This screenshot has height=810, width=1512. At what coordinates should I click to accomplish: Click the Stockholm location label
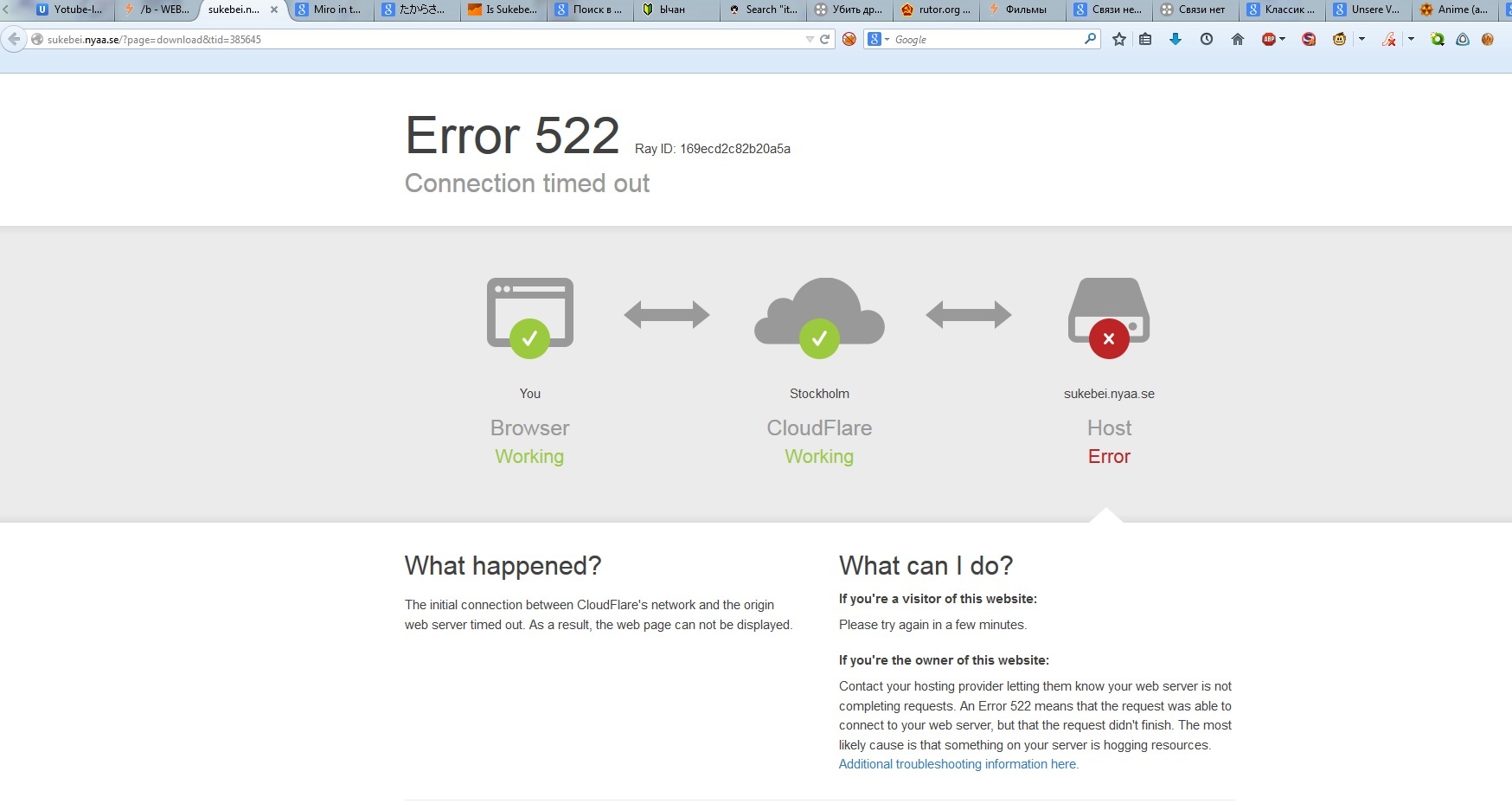[819, 394]
